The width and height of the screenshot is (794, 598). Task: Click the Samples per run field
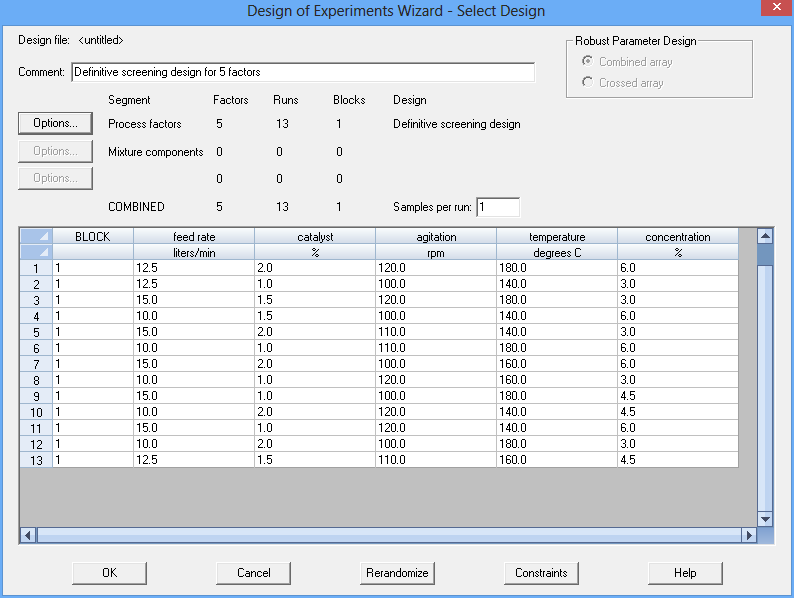tap(498, 207)
